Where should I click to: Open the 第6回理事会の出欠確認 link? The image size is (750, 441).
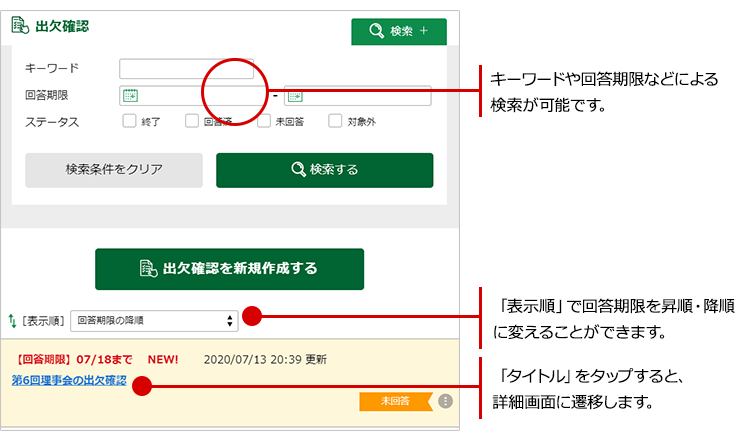[x=69, y=381]
